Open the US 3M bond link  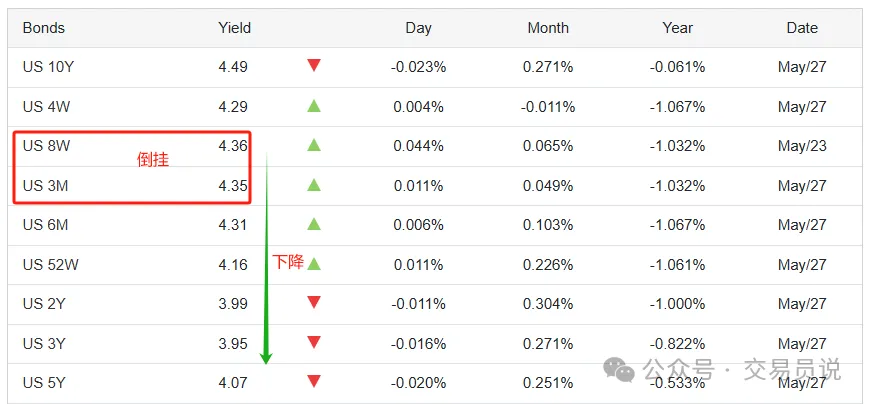coord(45,186)
